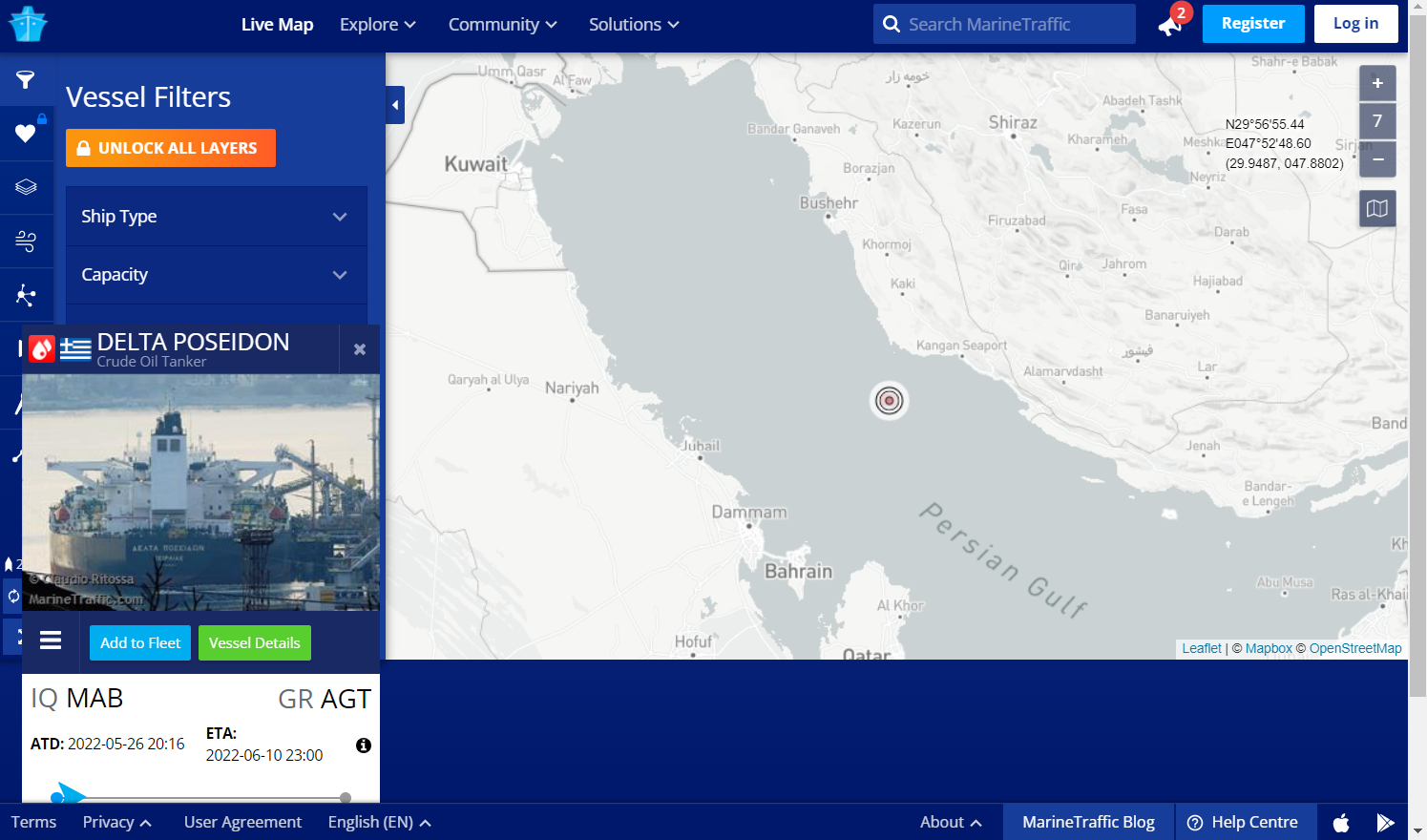Screen dimensions: 1427x840
Task: Click the vessel target marker on map
Action: tap(889, 401)
